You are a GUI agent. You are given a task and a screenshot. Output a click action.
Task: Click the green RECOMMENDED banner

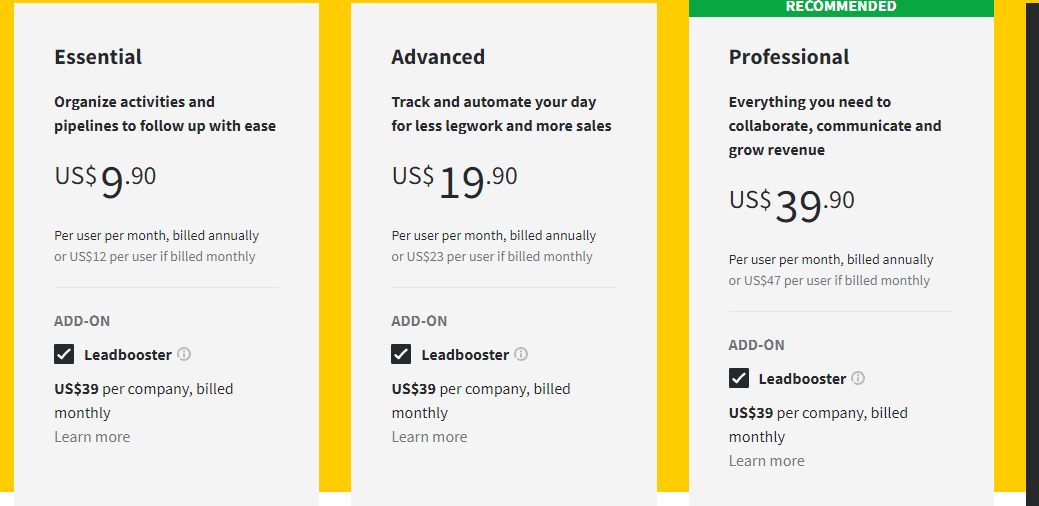[x=842, y=8]
